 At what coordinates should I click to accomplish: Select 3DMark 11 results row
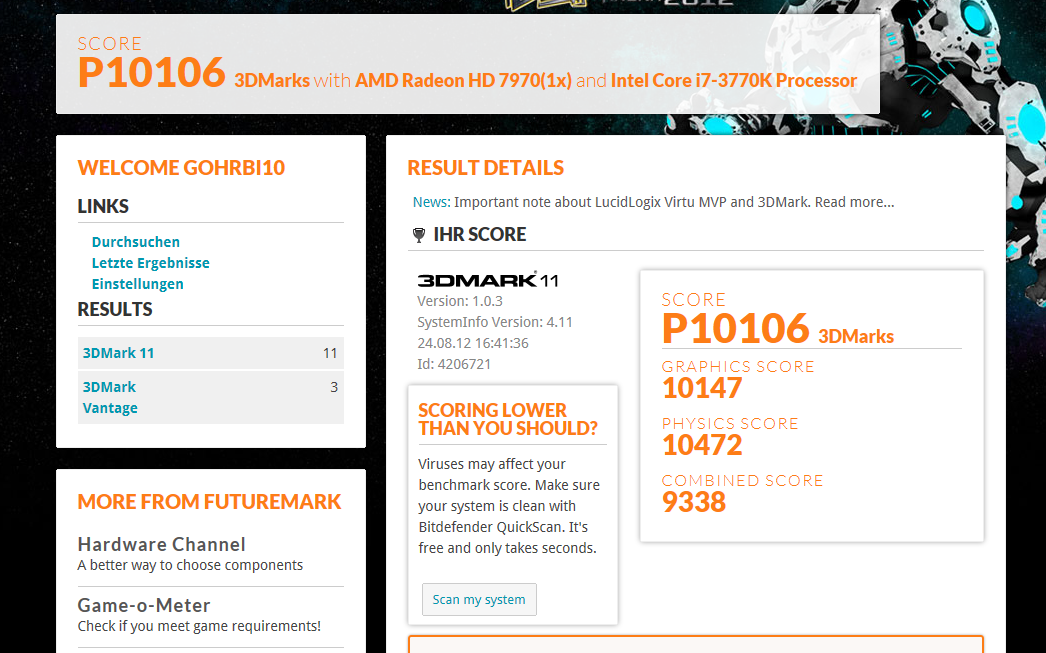(211, 353)
